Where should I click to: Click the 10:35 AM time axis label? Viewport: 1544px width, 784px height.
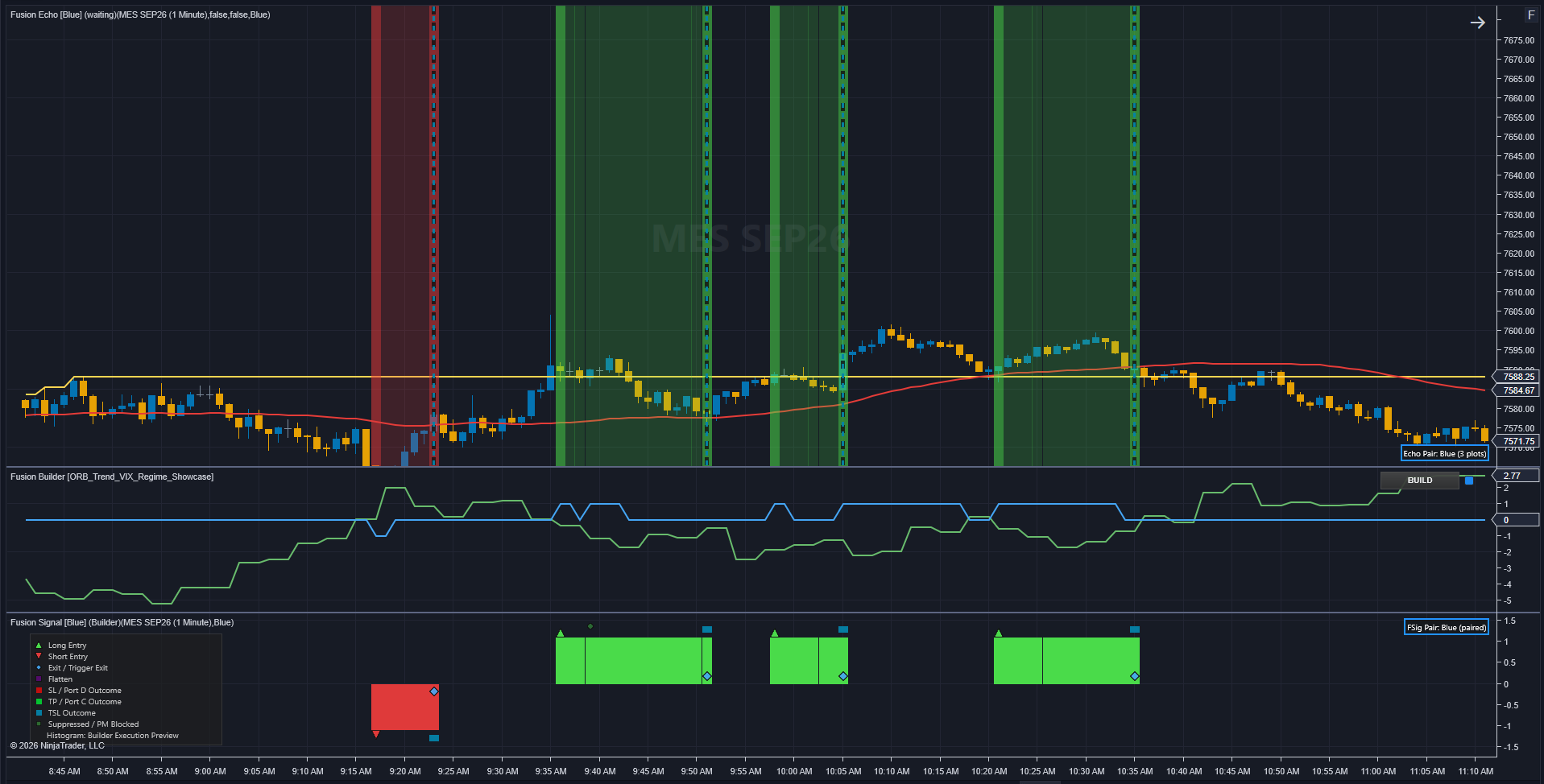point(1135,771)
